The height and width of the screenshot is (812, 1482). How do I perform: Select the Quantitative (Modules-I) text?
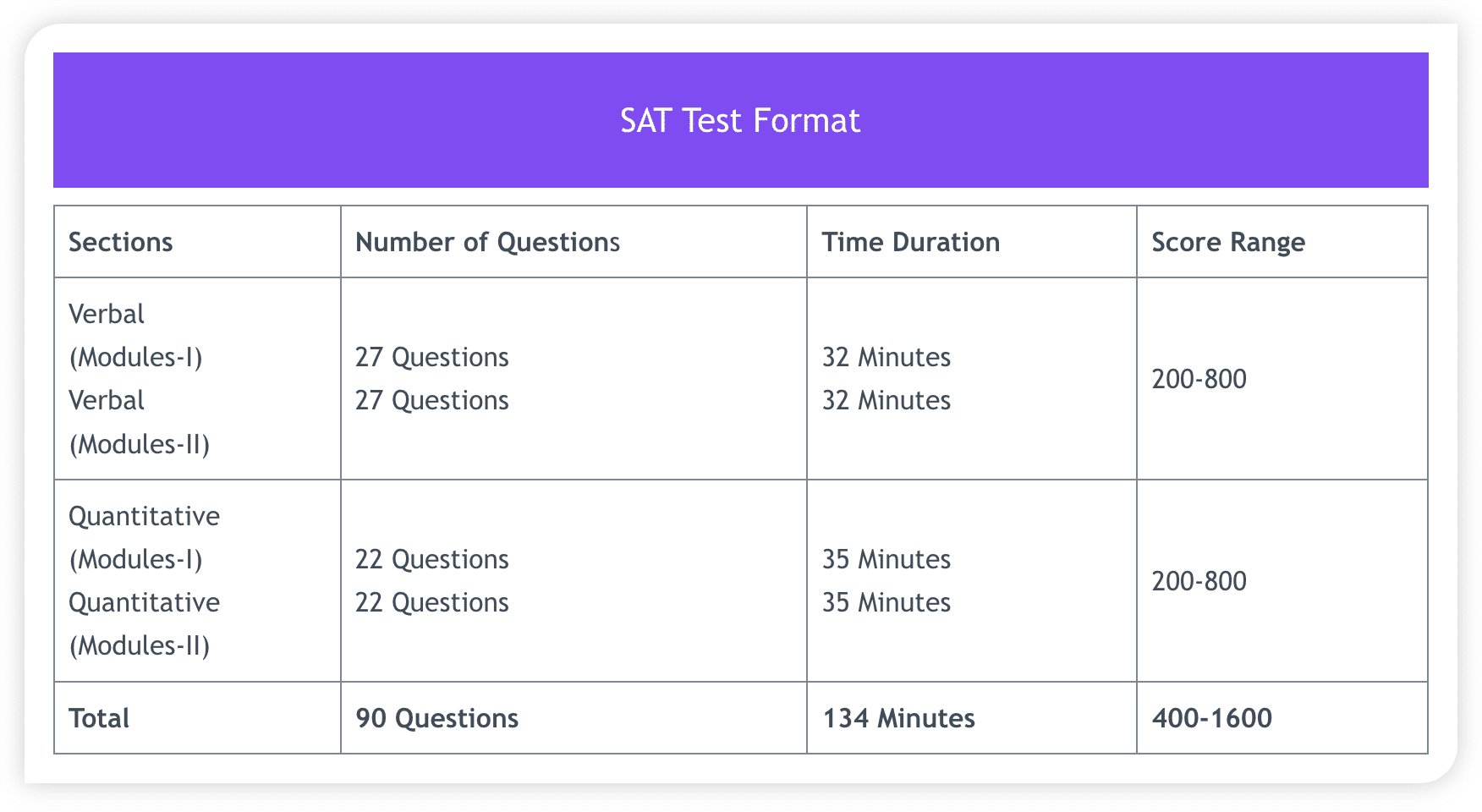[x=144, y=538]
